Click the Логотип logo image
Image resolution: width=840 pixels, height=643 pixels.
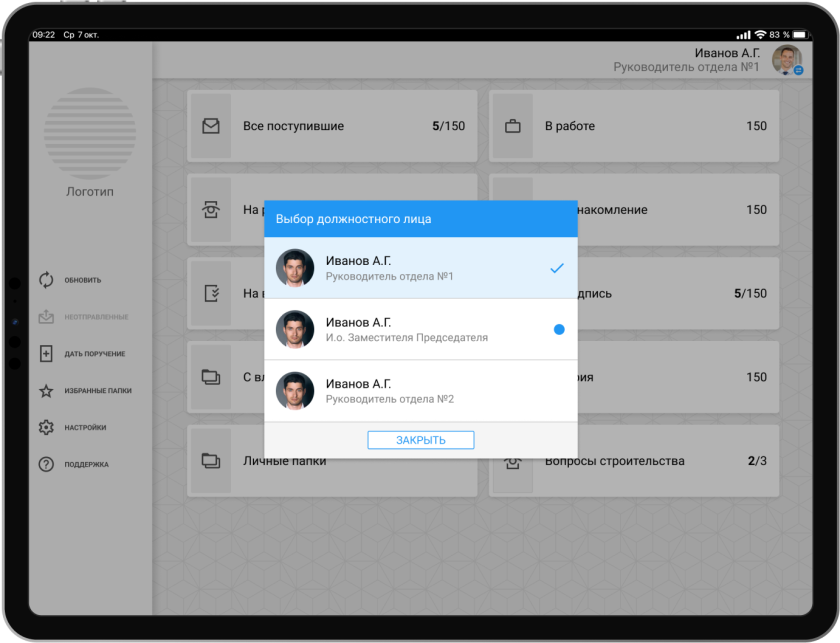(90, 133)
